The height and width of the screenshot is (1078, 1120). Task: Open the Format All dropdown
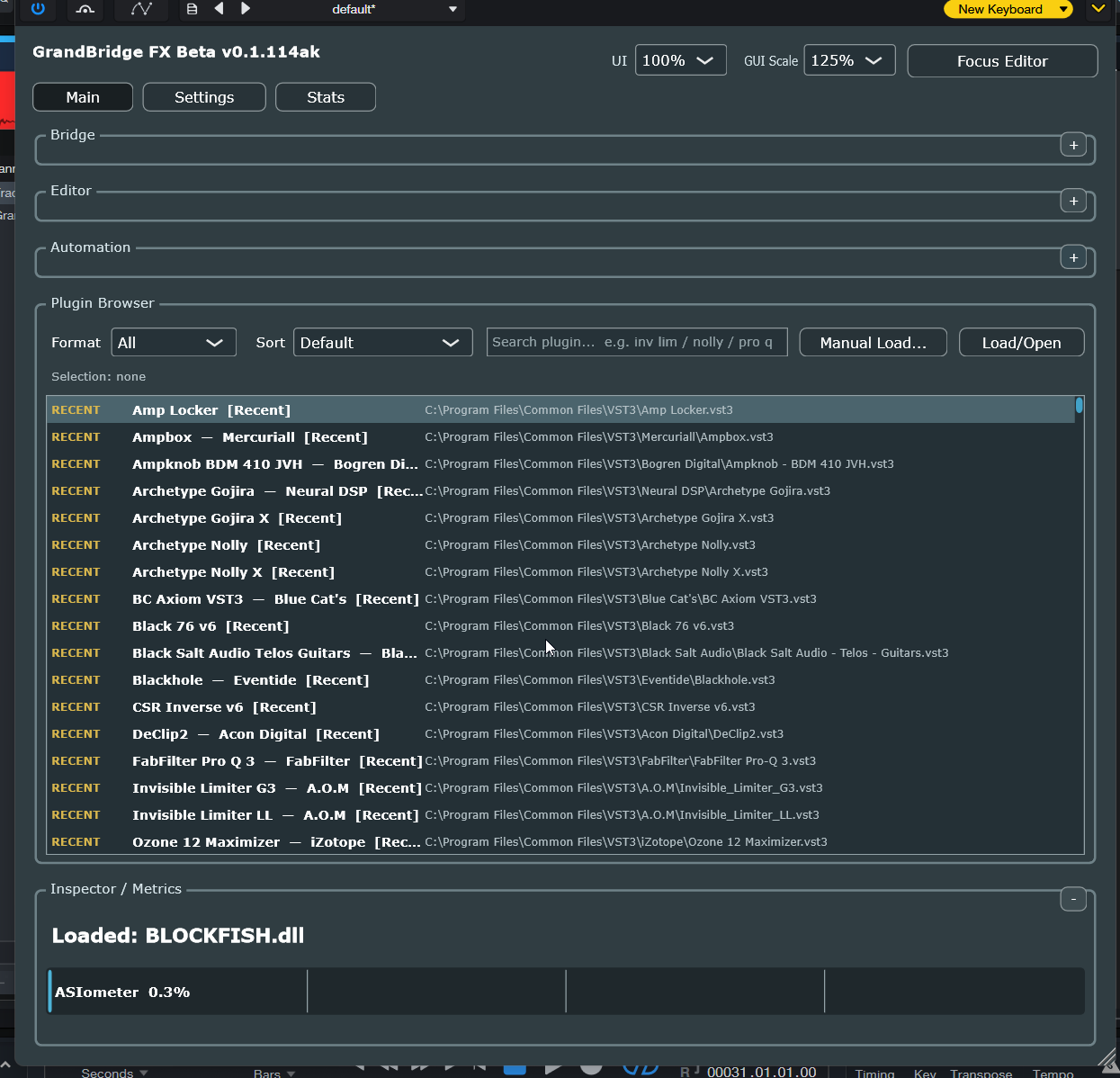click(174, 343)
